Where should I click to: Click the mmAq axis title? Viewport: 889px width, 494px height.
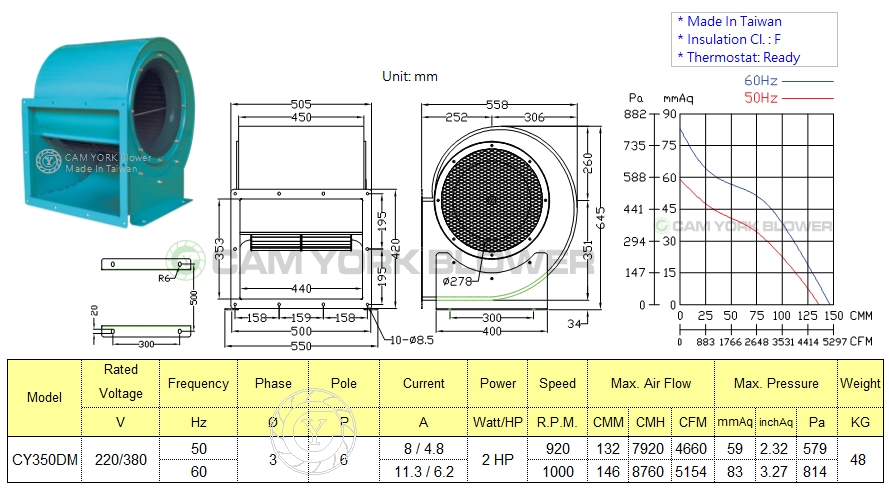point(678,99)
